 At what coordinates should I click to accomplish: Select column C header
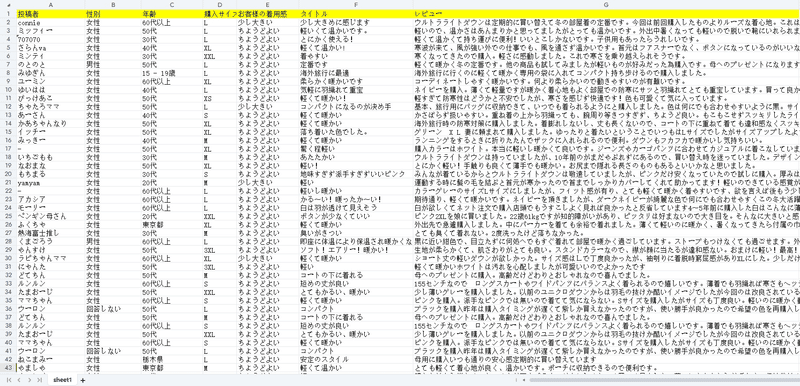coord(172,4)
